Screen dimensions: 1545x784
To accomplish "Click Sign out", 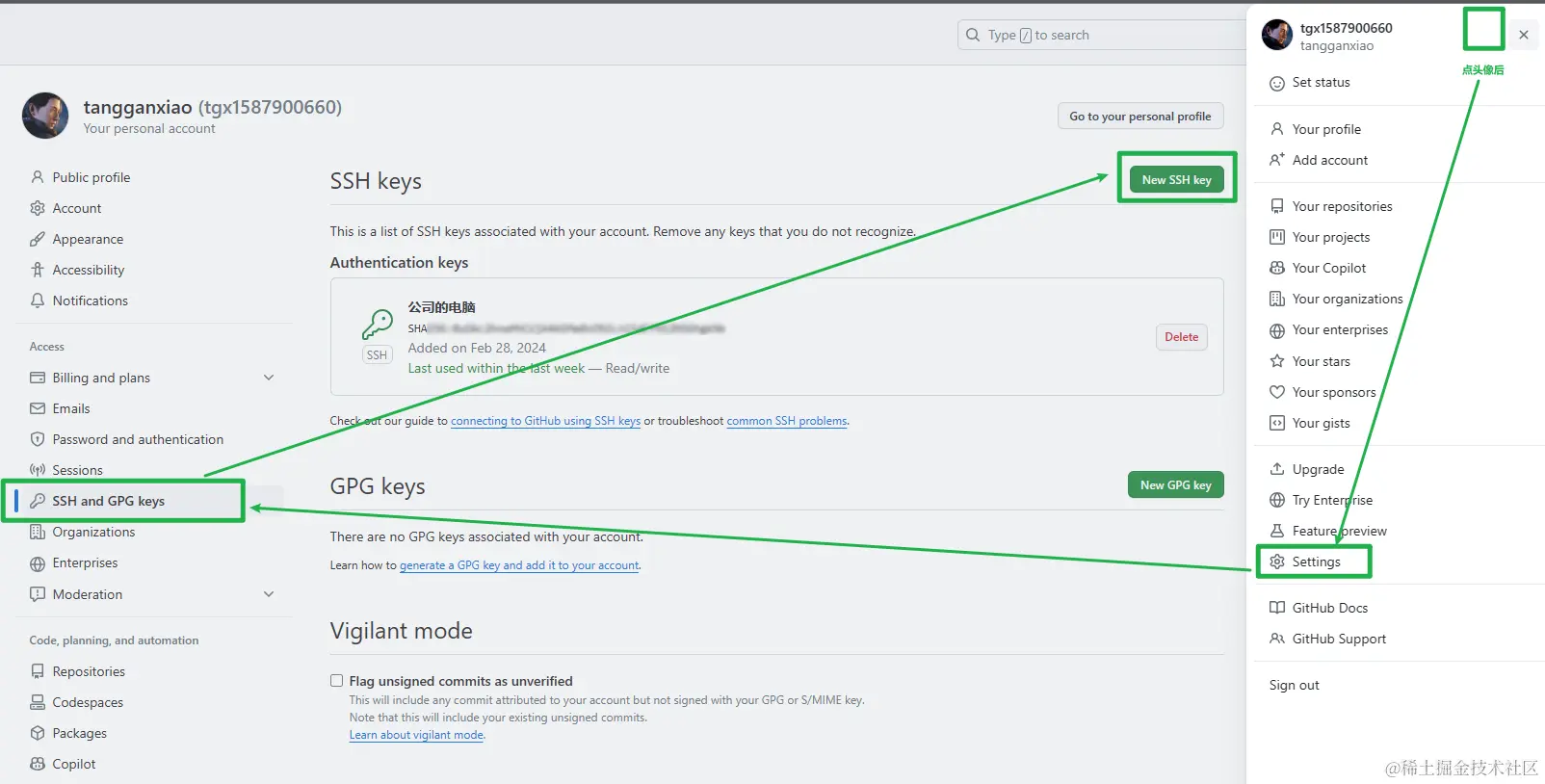I will pyautogui.click(x=1294, y=685).
